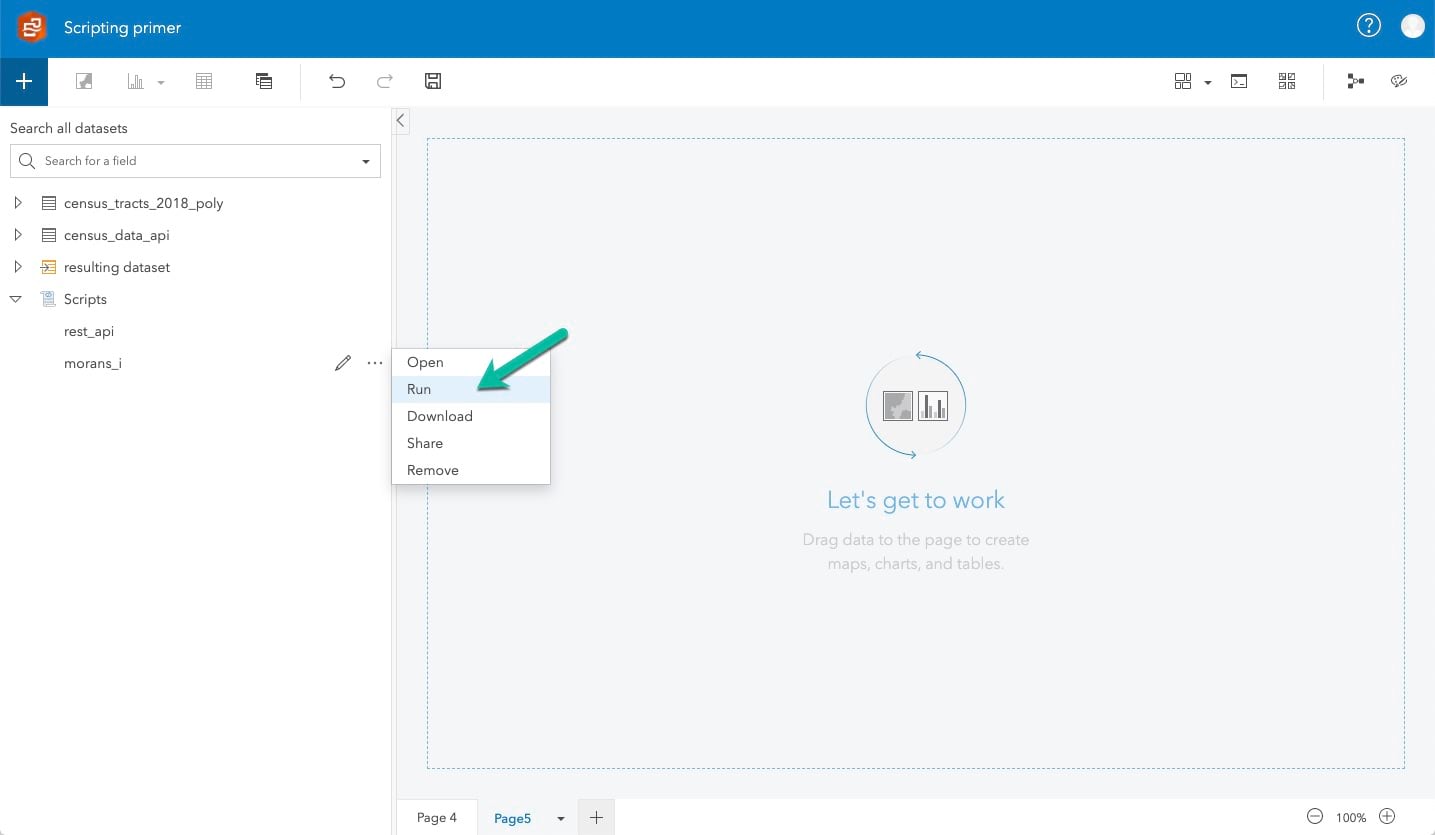The width and height of the screenshot is (1435, 835).
Task: Switch to the Page 4 tab
Action: click(436, 817)
